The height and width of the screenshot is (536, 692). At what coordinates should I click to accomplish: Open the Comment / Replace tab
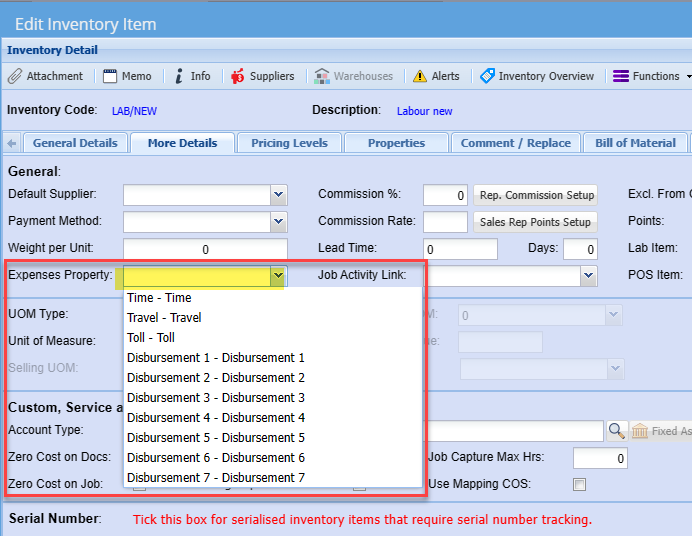[x=515, y=143]
